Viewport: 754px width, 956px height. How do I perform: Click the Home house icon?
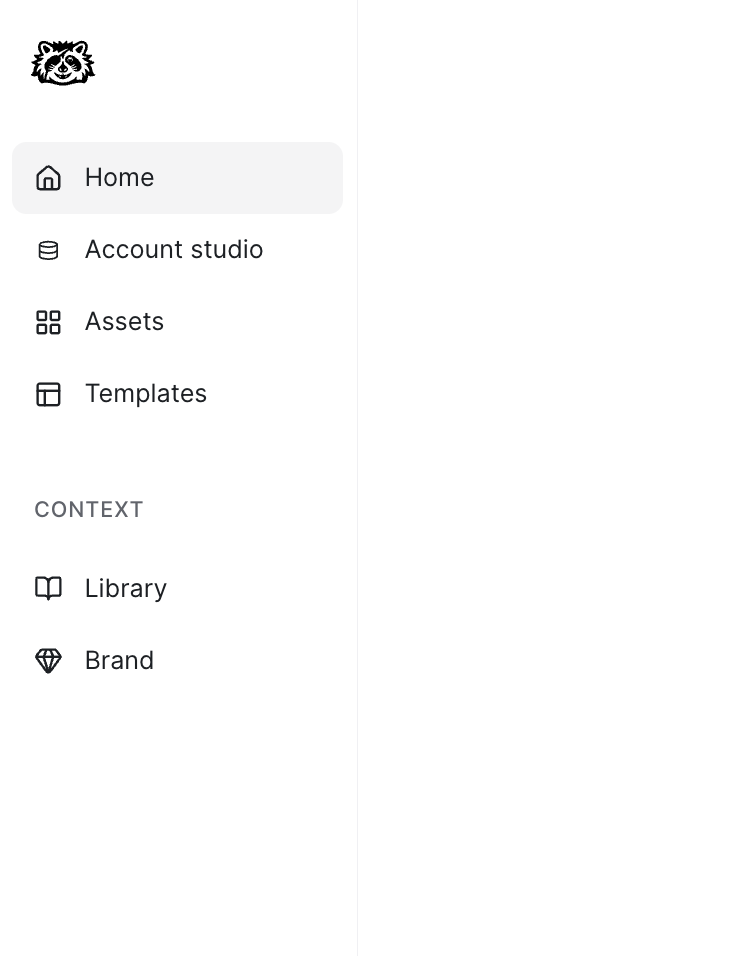click(48, 178)
